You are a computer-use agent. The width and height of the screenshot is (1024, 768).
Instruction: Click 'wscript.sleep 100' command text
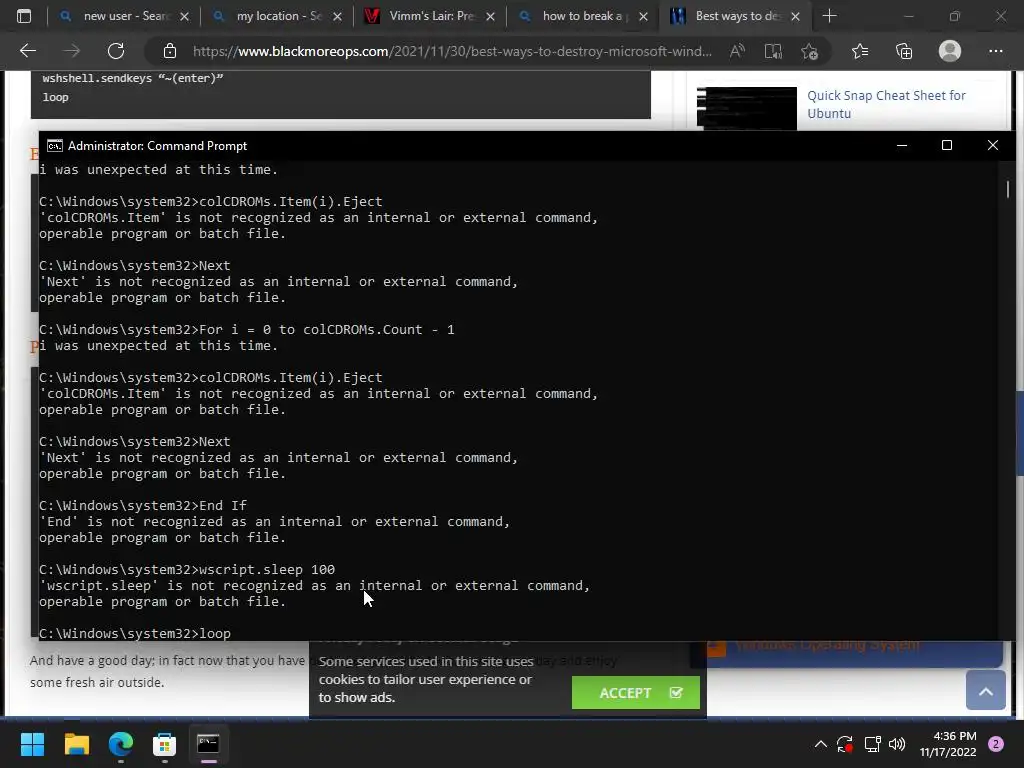pos(267,569)
